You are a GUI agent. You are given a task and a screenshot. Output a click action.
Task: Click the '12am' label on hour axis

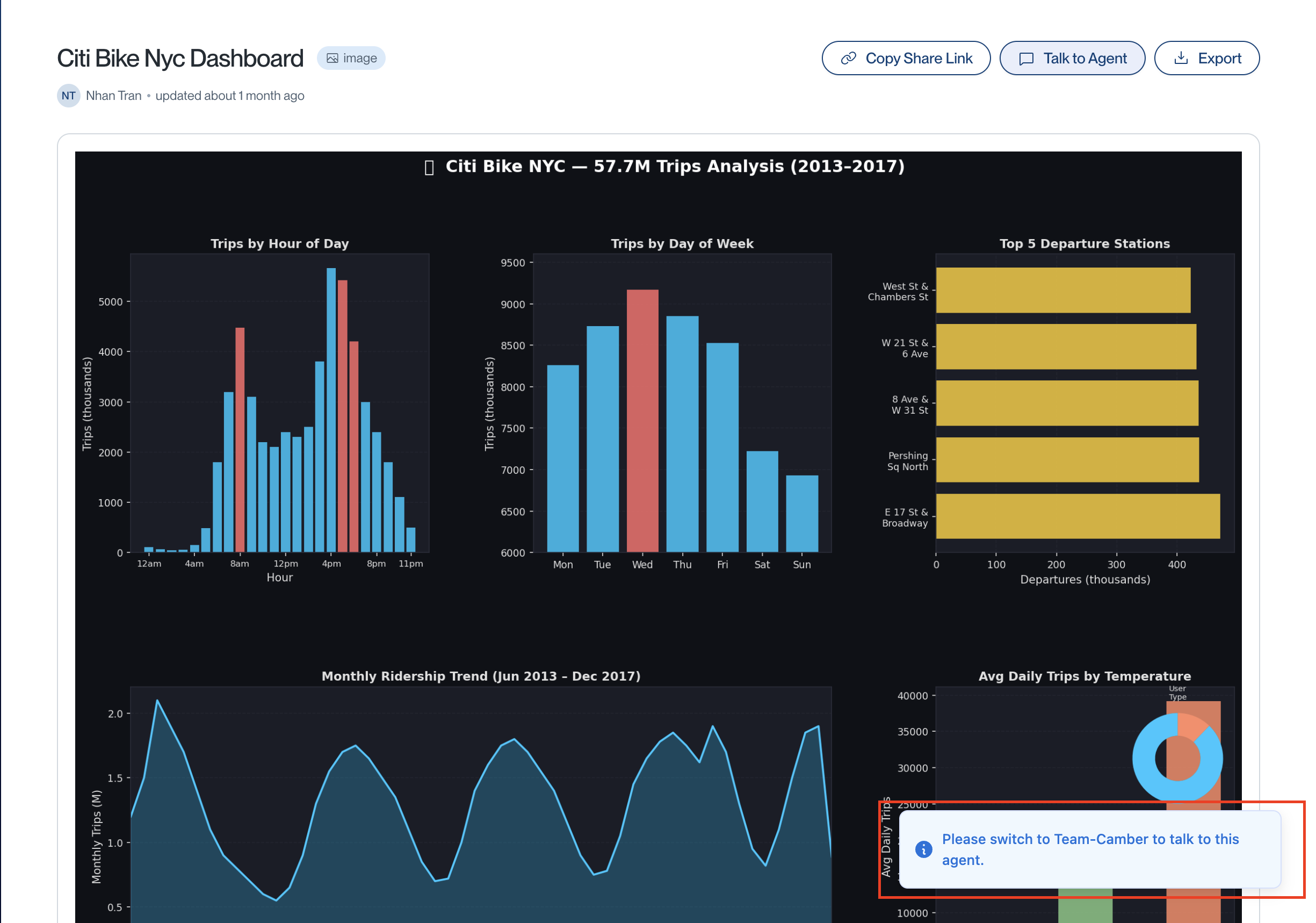coord(149,564)
